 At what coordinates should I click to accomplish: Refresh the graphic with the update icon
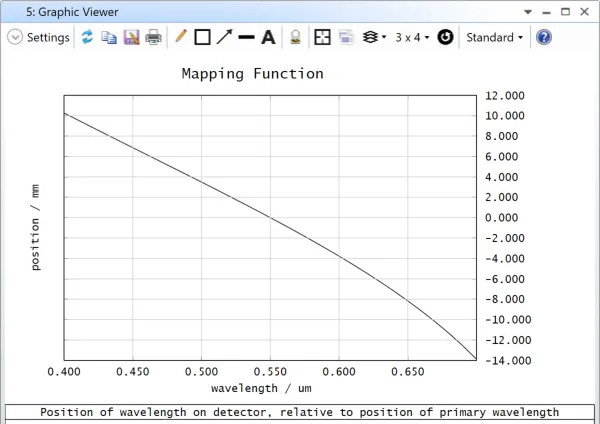87,37
